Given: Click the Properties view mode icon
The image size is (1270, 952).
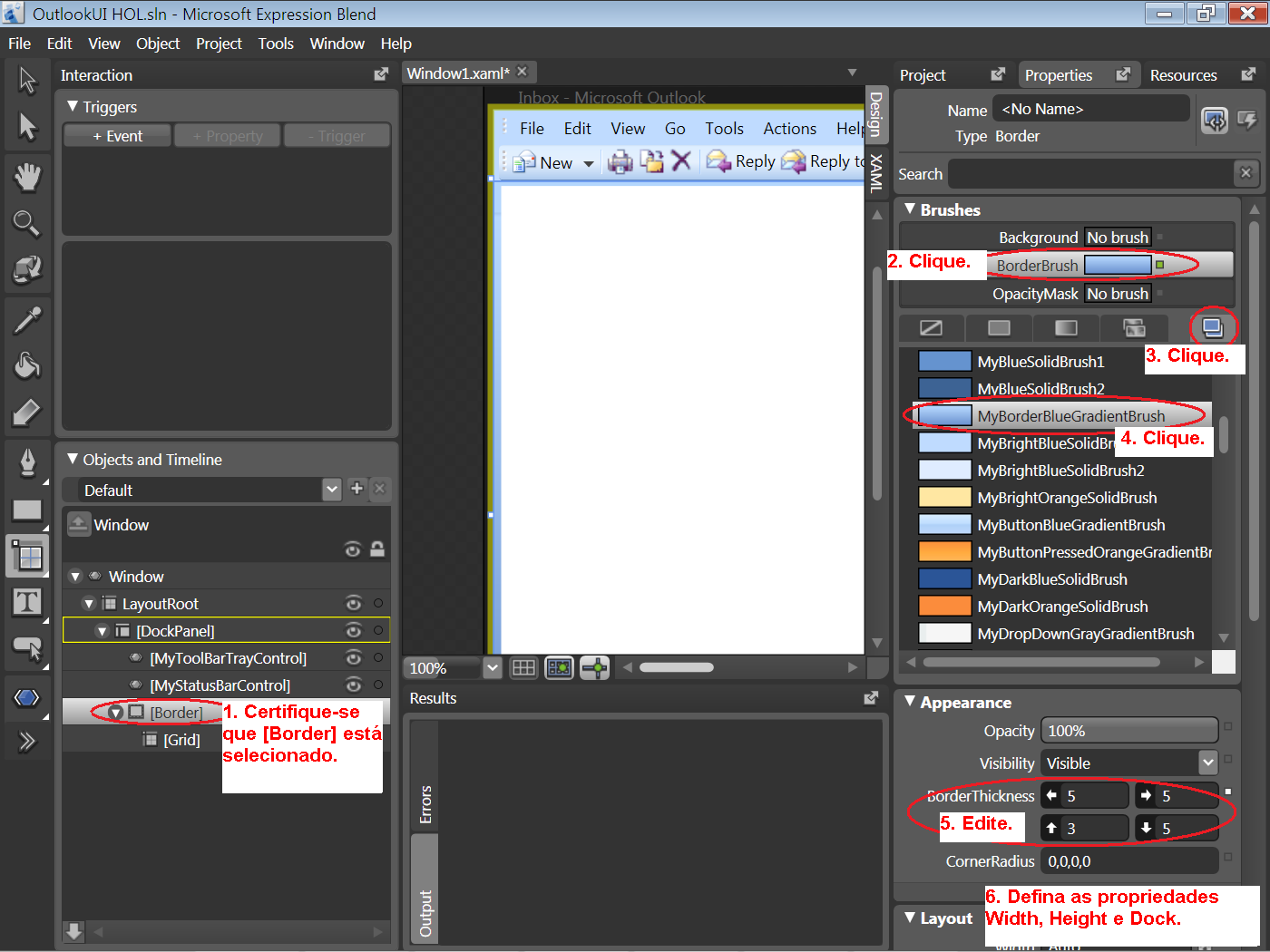Looking at the screenshot, I should click(1215, 120).
